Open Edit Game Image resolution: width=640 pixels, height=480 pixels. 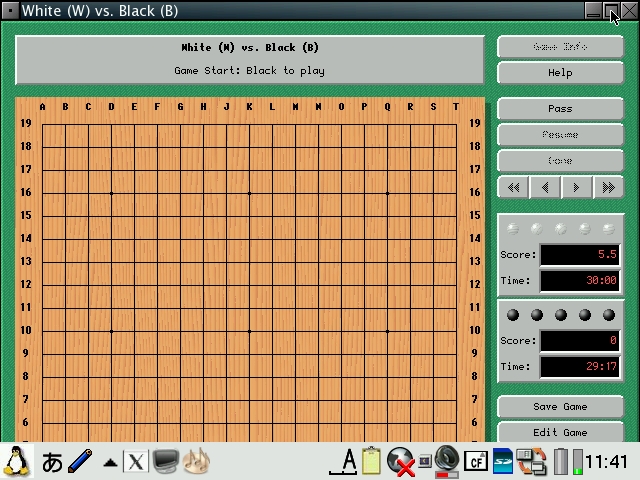pyautogui.click(x=560, y=433)
